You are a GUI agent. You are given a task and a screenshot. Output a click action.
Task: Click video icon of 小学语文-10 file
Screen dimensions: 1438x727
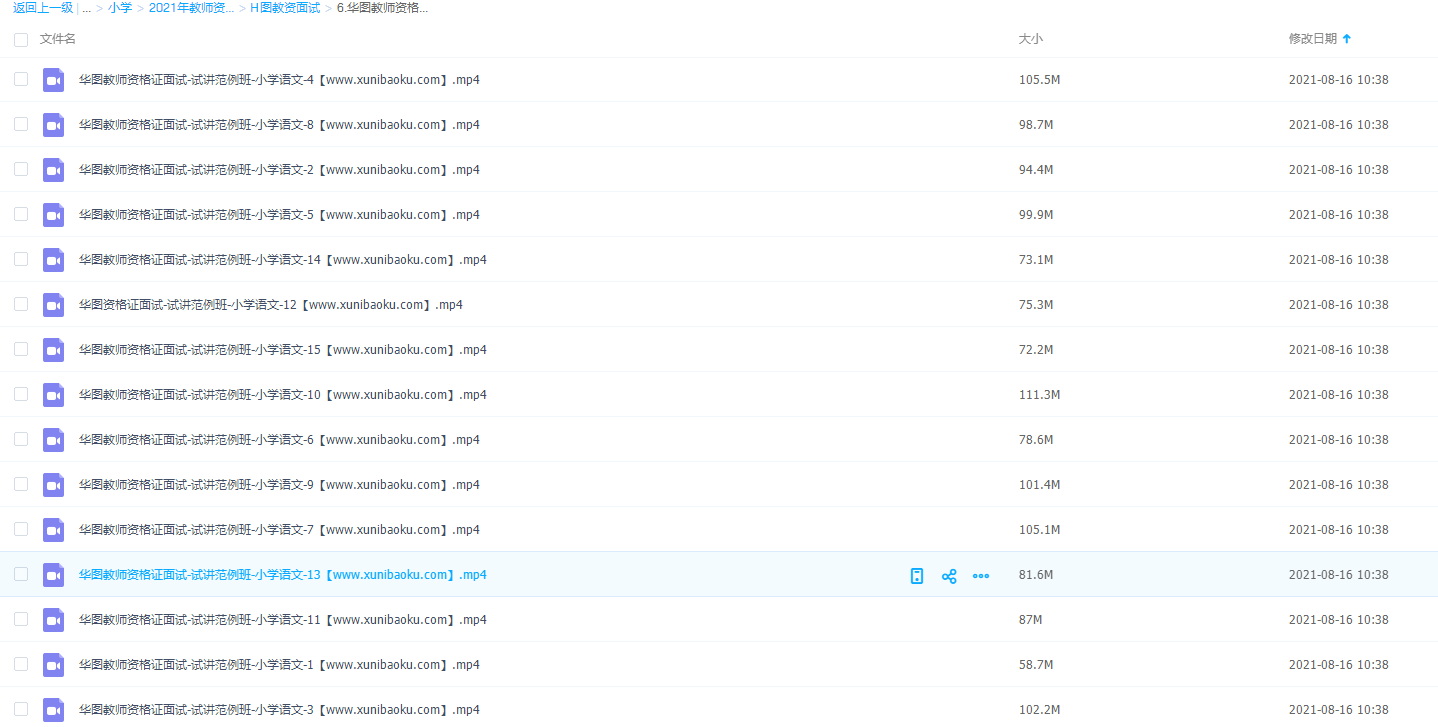(54, 395)
